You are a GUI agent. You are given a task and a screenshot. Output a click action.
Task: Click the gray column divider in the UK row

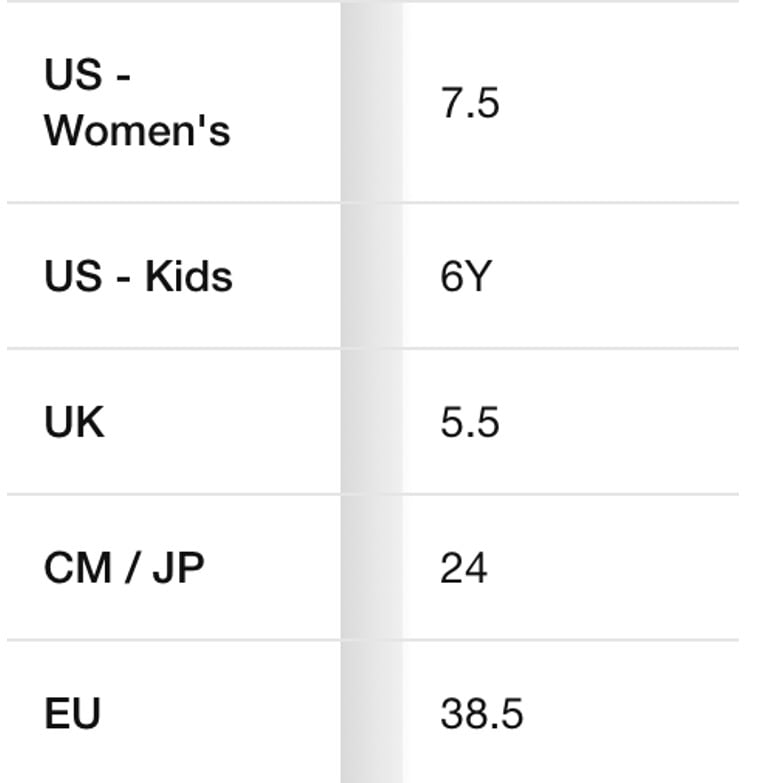(372, 422)
